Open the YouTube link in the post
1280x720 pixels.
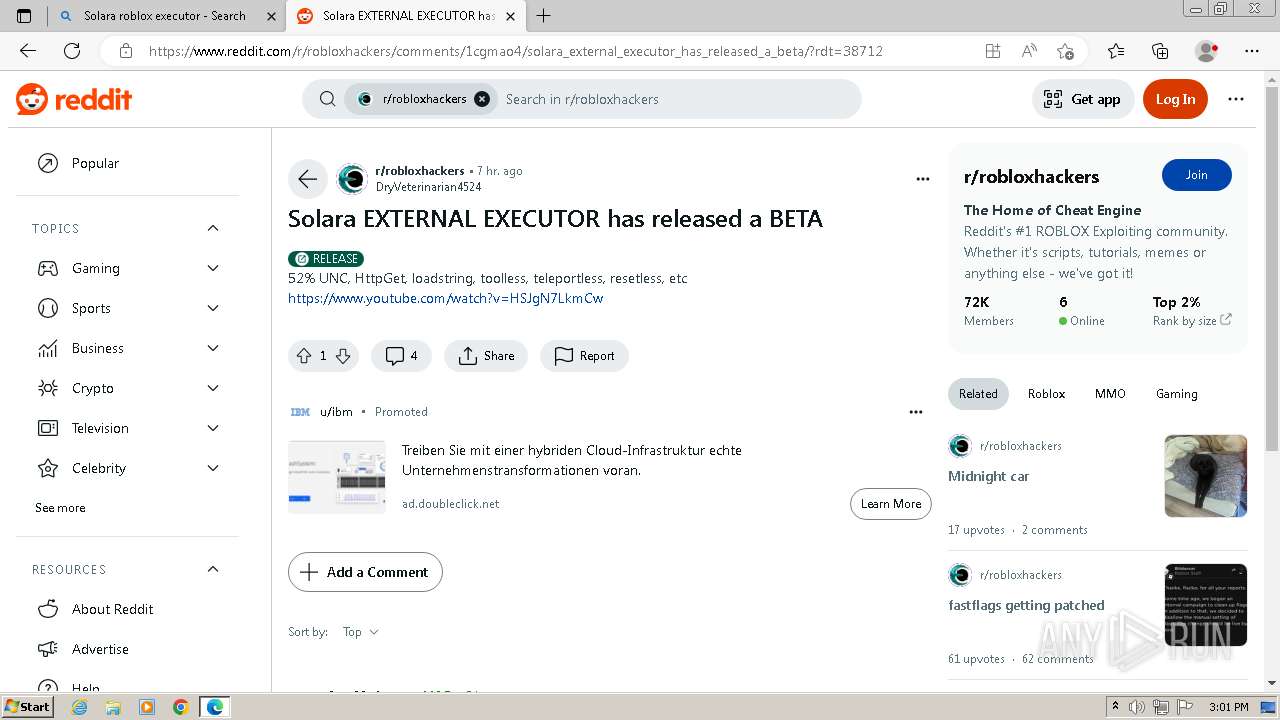click(446, 298)
